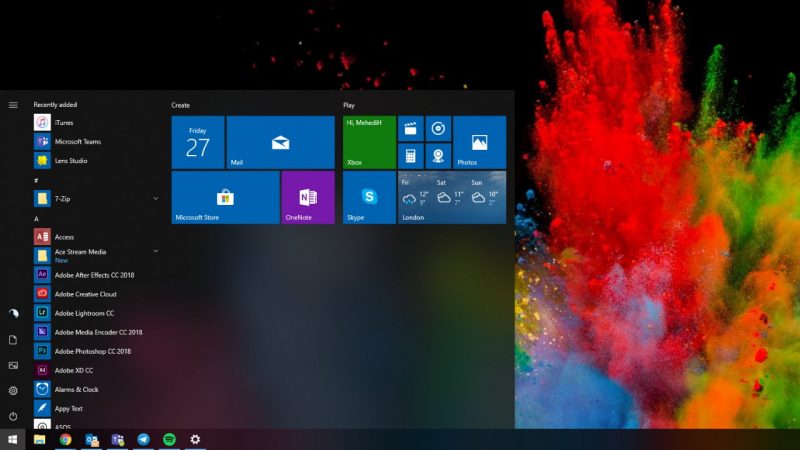800x450 pixels.
Task: Open Telegram from the taskbar
Action: (143, 439)
